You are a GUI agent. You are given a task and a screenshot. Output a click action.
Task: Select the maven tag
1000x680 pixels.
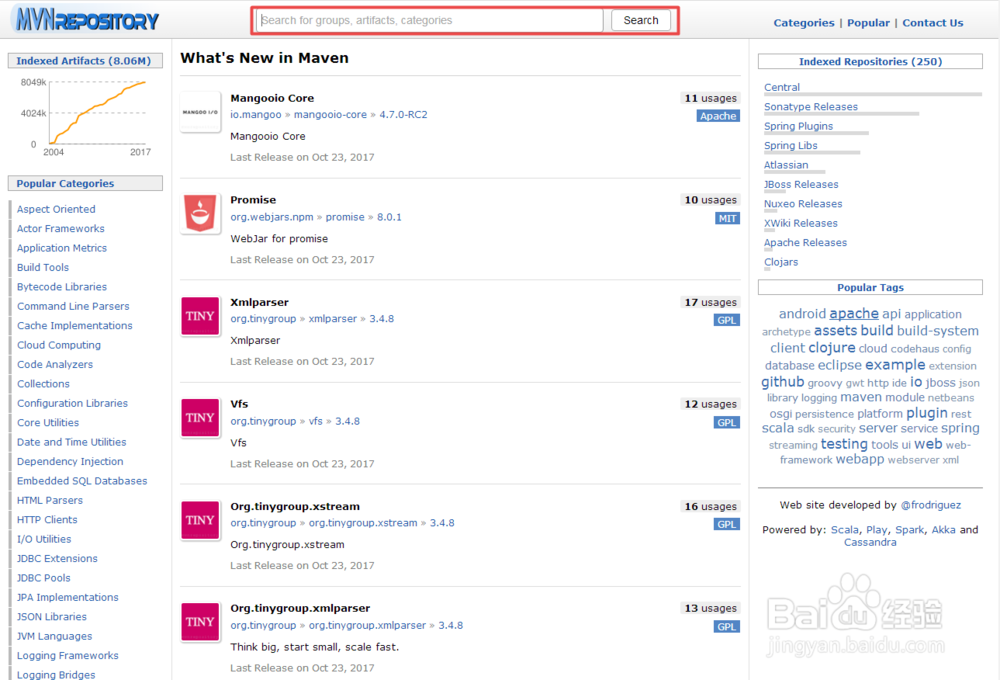pyautogui.click(x=861, y=397)
